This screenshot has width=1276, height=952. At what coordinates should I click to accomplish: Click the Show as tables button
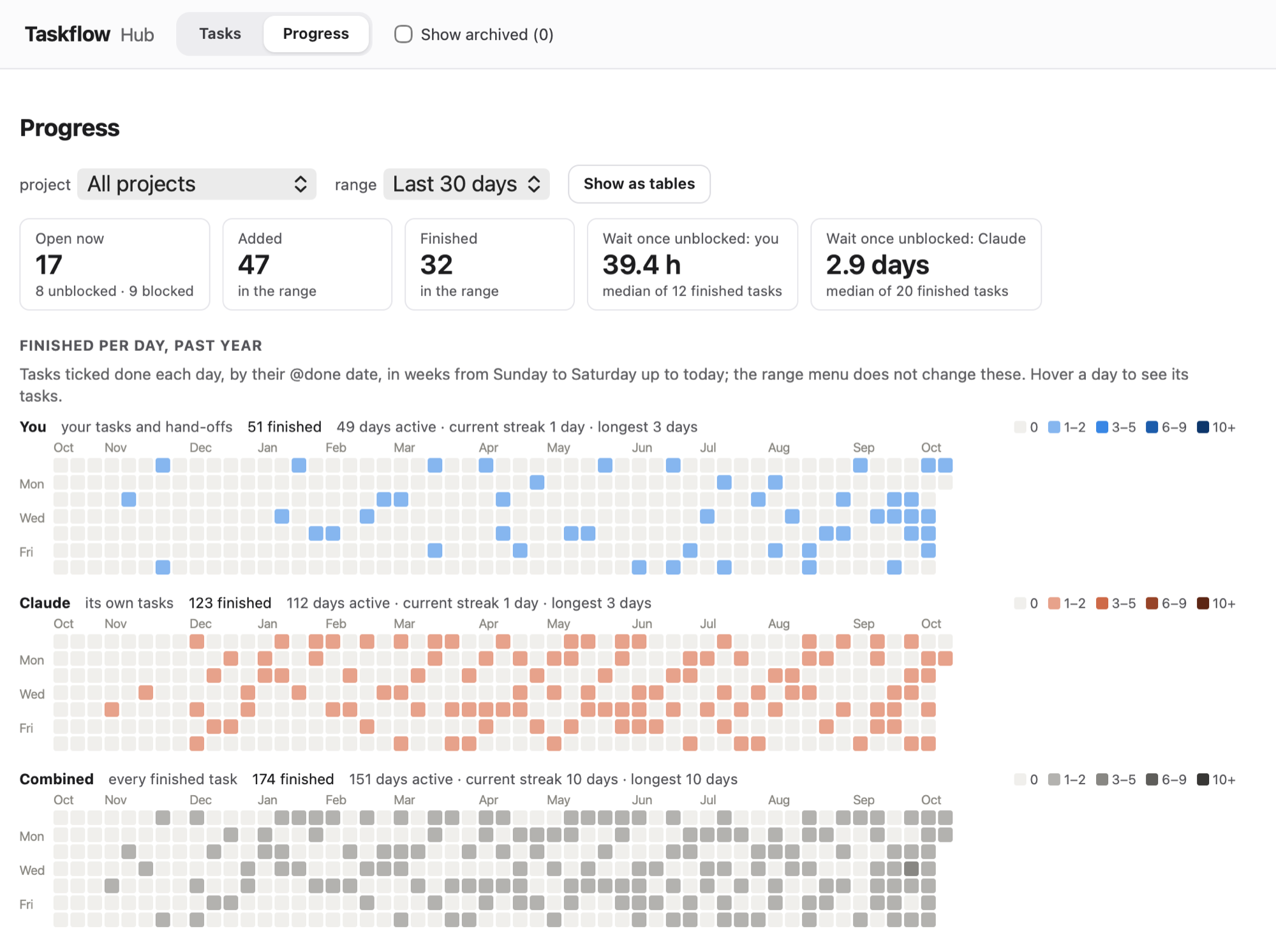coord(639,184)
